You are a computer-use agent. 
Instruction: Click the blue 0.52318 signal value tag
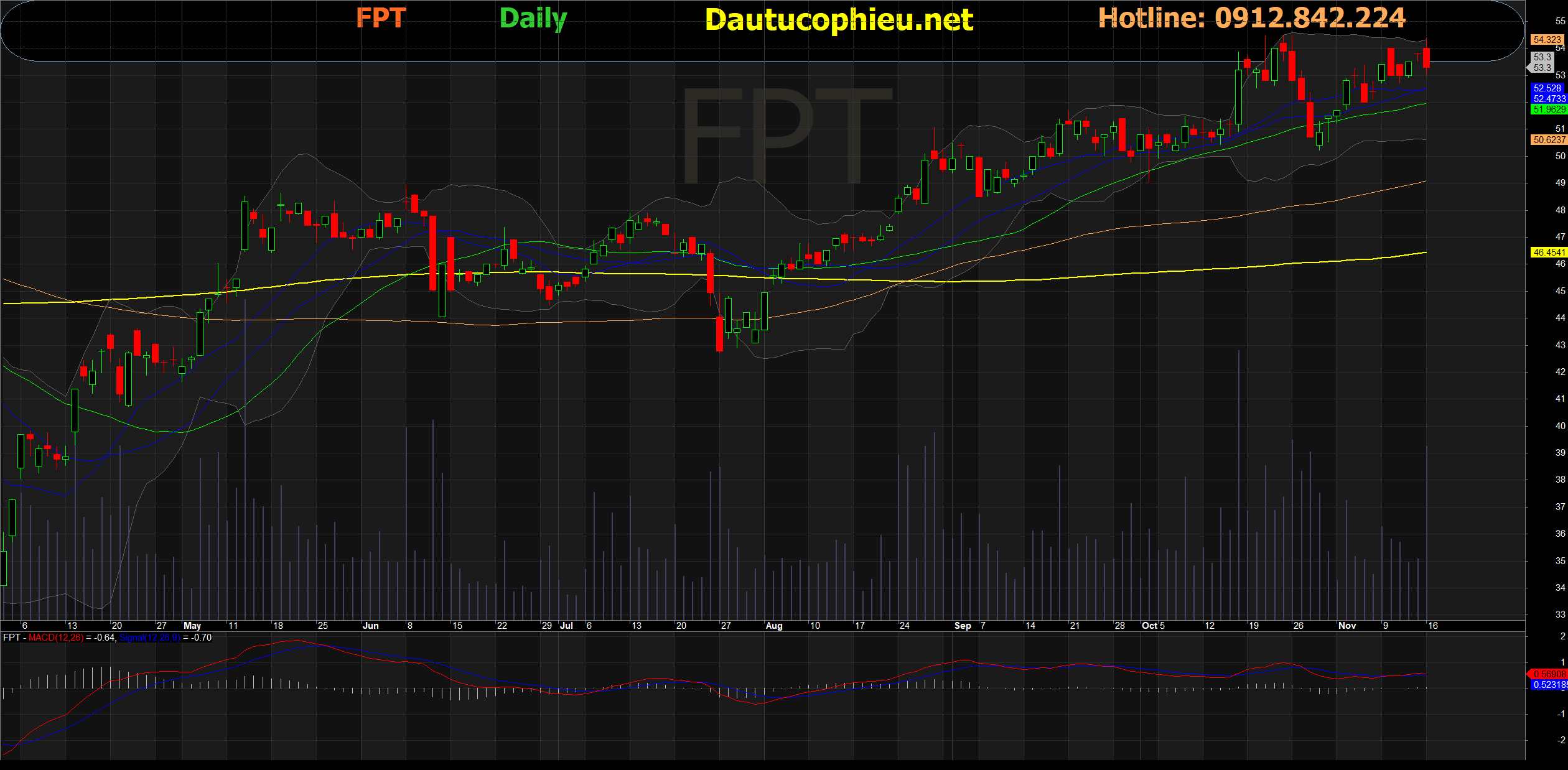coord(1549,685)
